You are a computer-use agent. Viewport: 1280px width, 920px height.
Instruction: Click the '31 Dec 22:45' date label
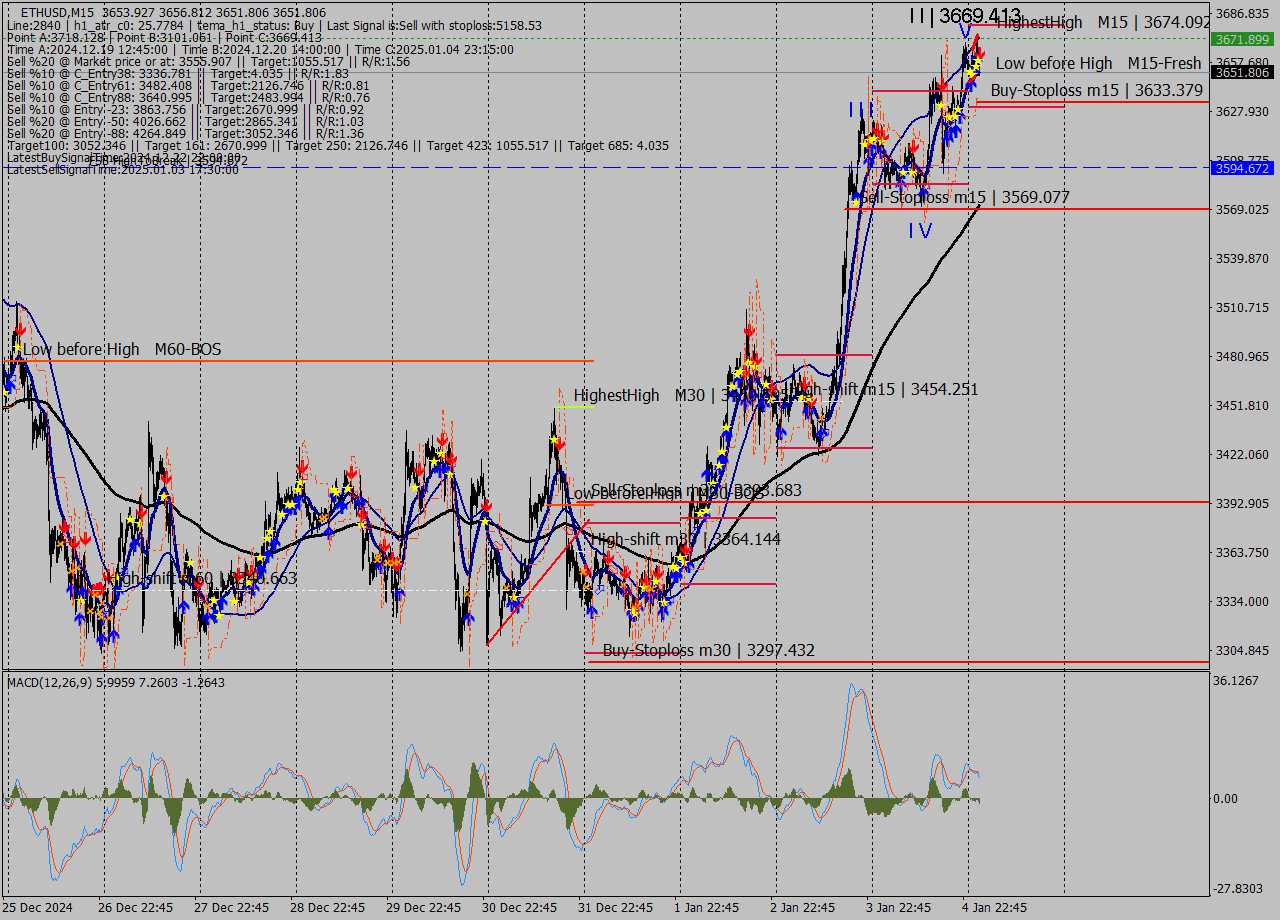616,907
